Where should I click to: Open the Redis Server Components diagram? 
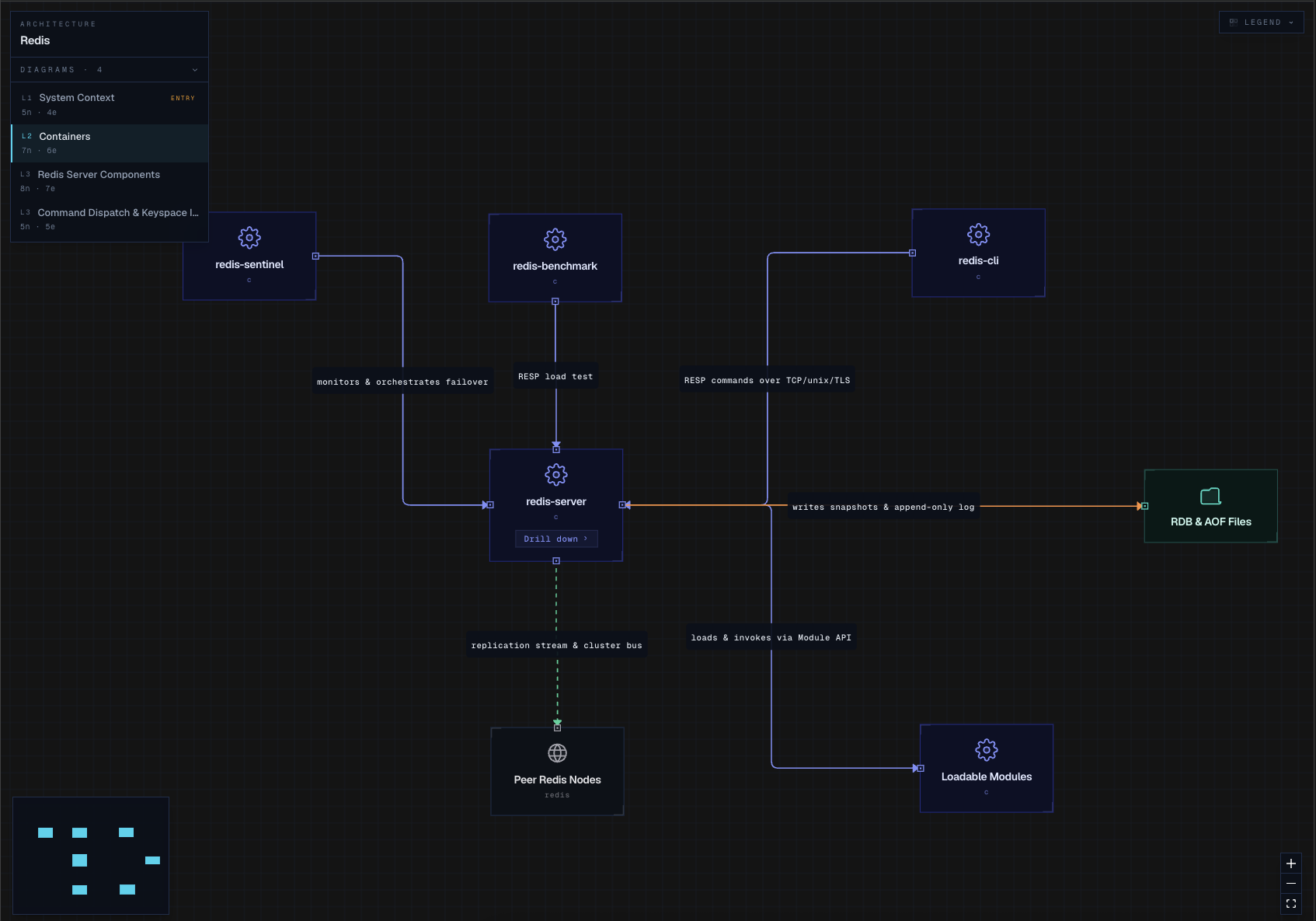[110, 181]
